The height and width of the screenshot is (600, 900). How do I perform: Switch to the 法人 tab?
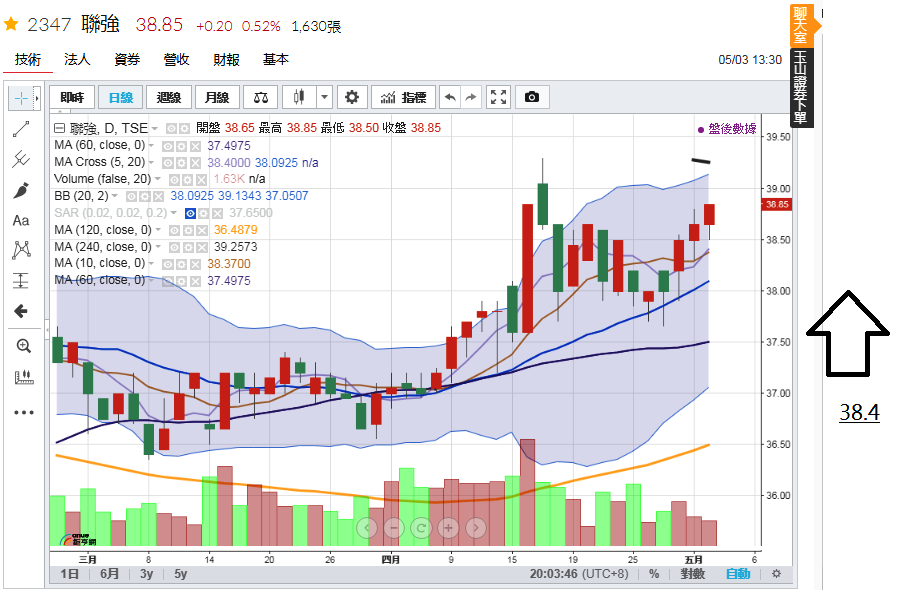coord(77,60)
